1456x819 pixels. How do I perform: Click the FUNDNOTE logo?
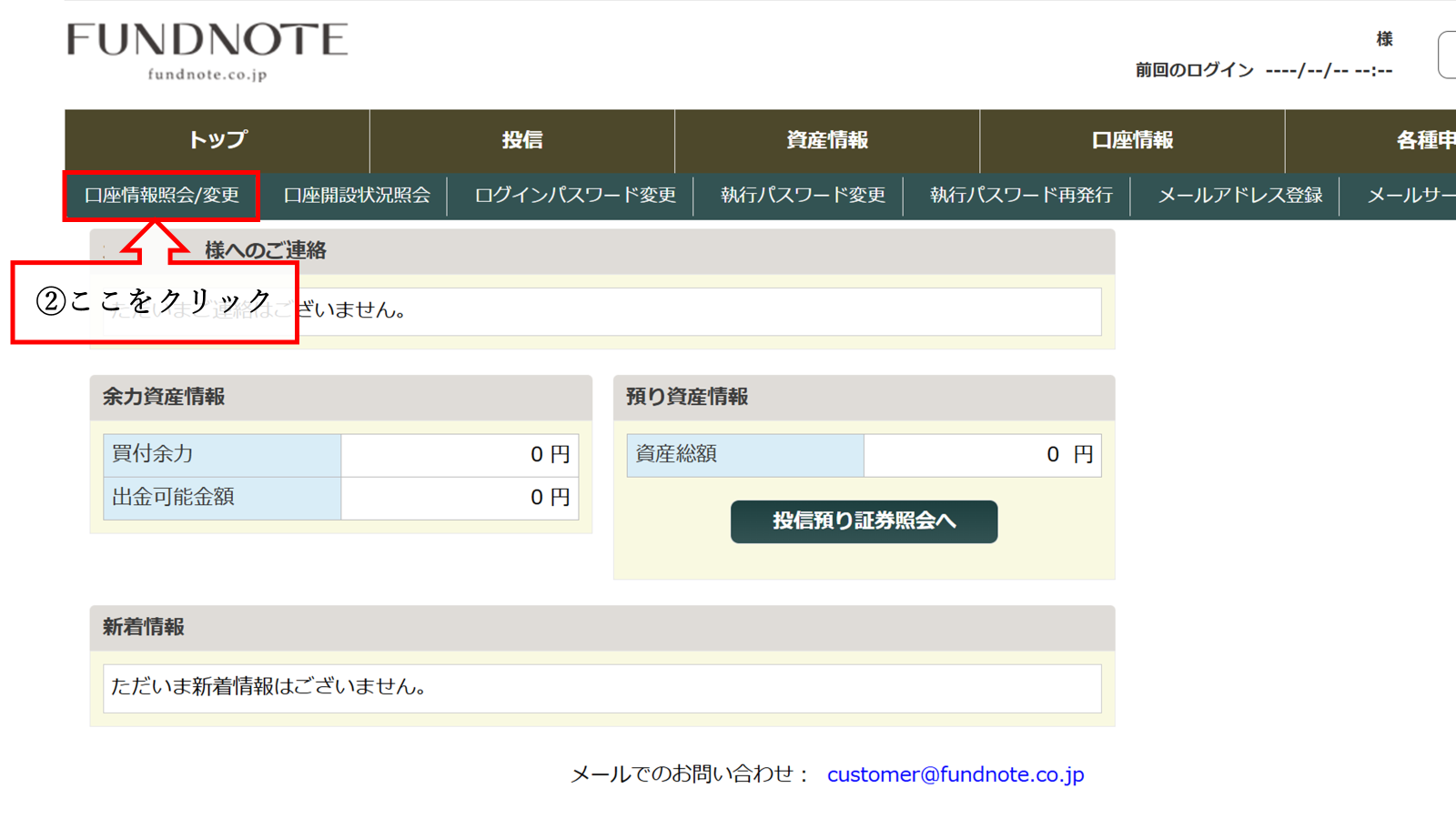pos(207,51)
